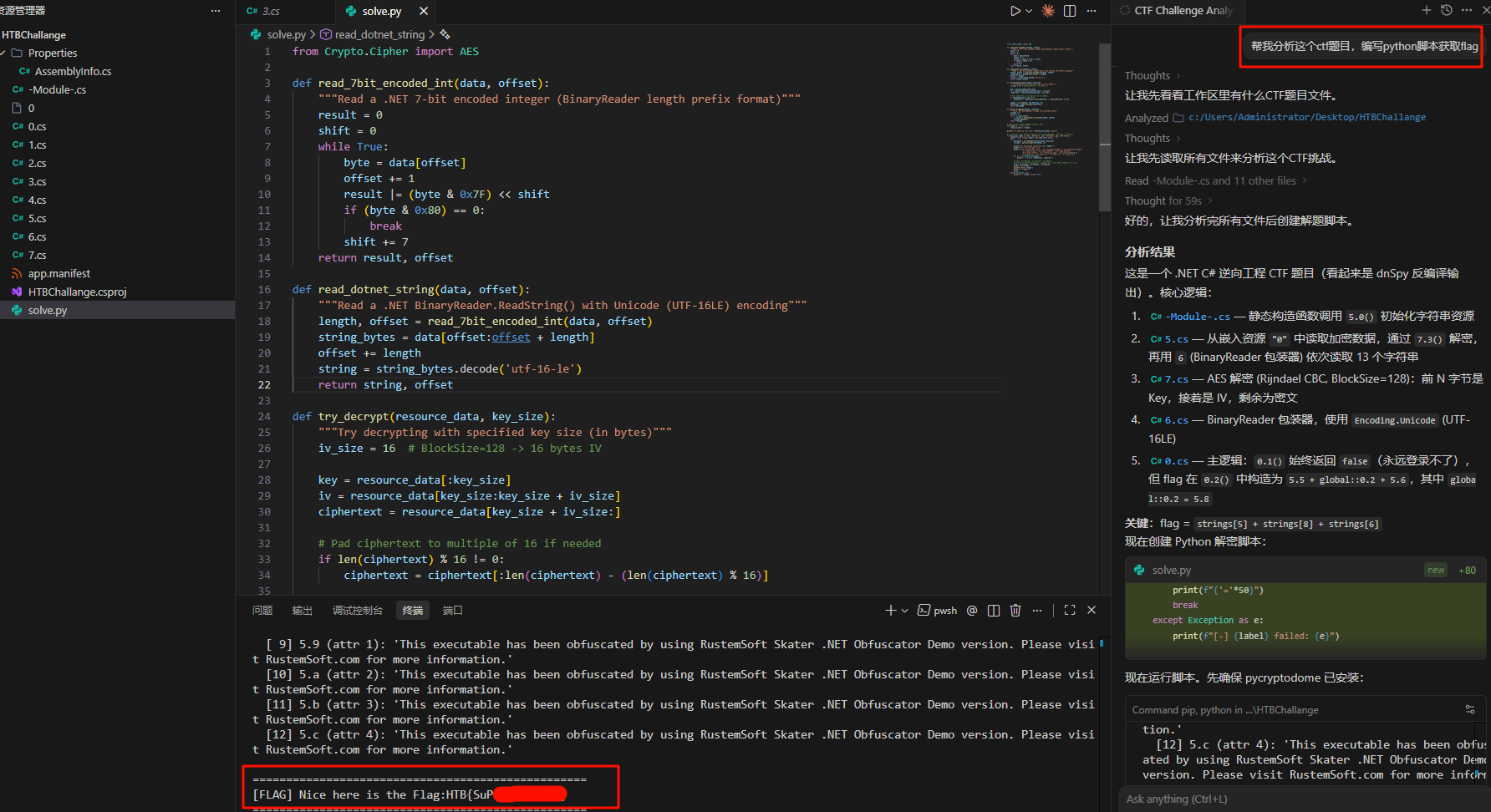
Task: Switch to the 输出 panel tab
Action: 302,611
